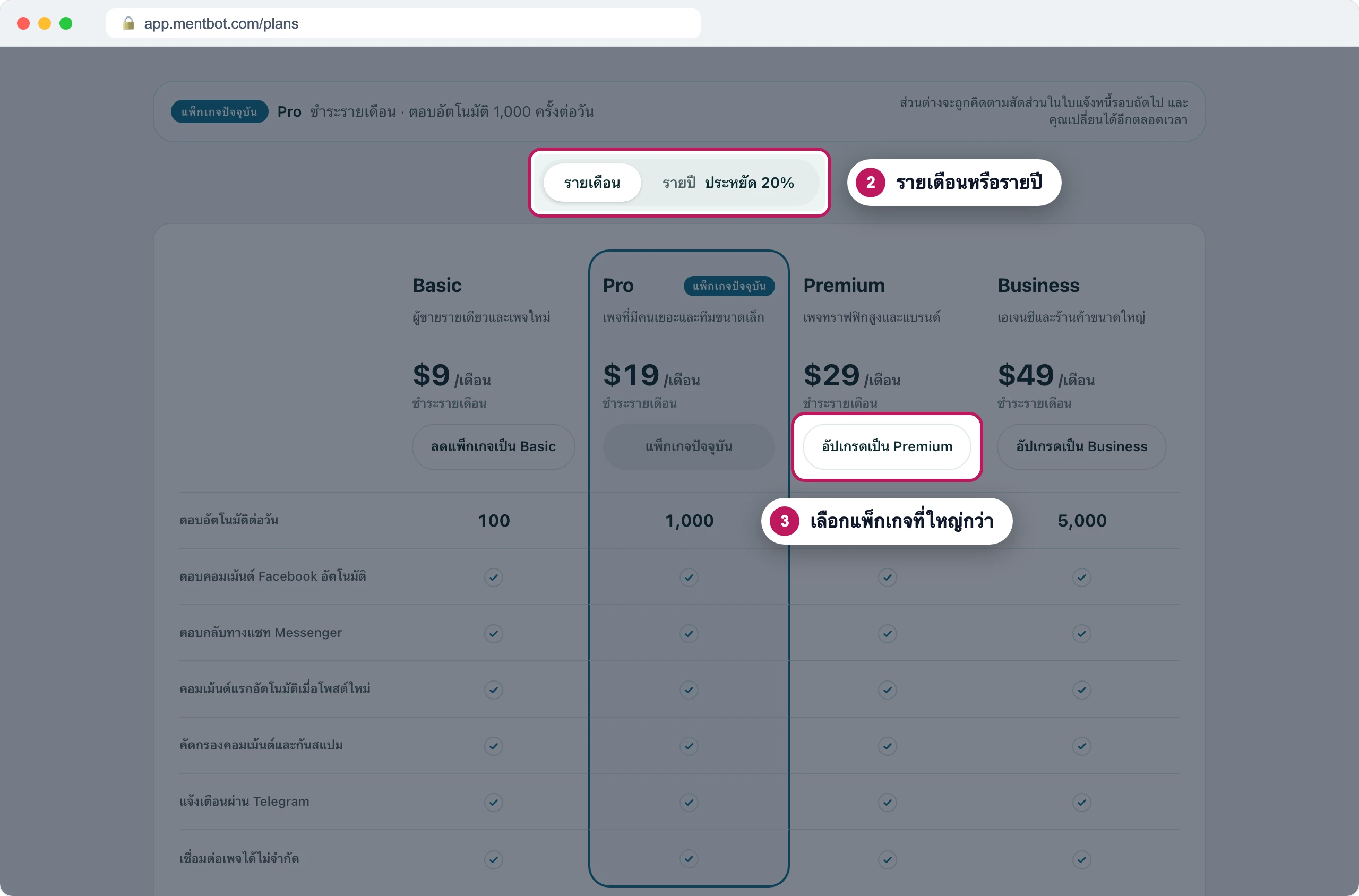
Task: Click the Basic checkmark for คอมเม้นต์แรกอัตโนมัติ row
Action: tap(493, 690)
